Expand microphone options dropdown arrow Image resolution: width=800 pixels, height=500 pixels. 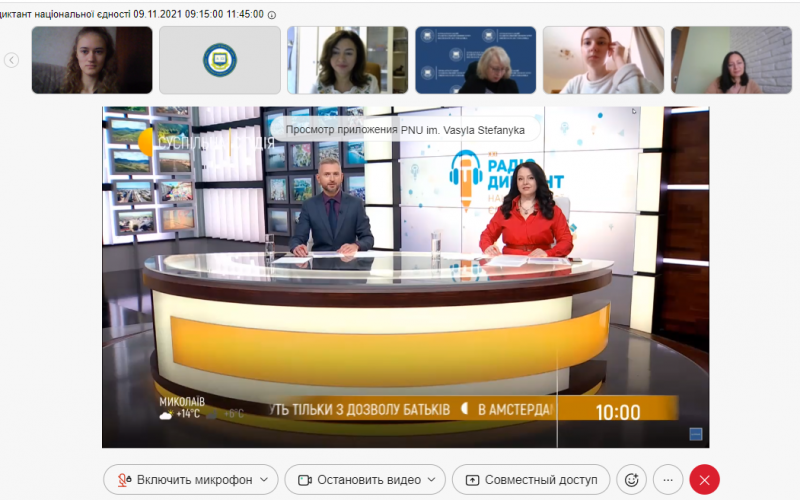pos(264,480)
